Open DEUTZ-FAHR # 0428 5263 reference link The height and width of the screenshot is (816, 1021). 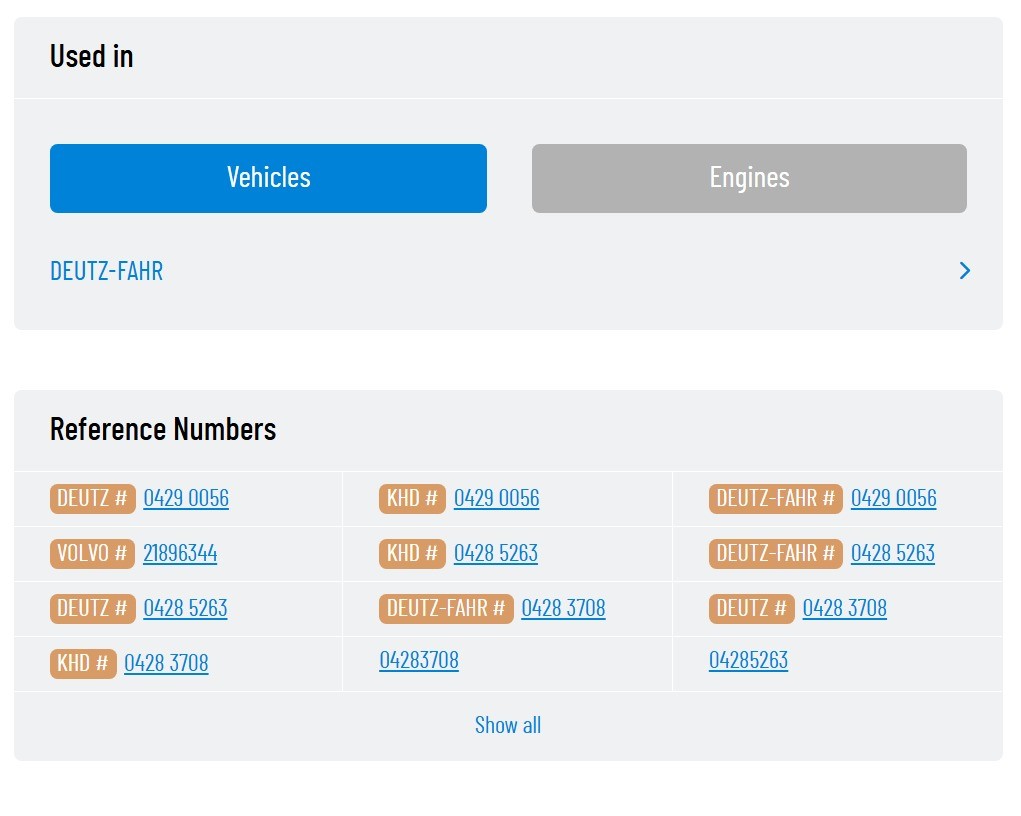(x=893, y=554)
